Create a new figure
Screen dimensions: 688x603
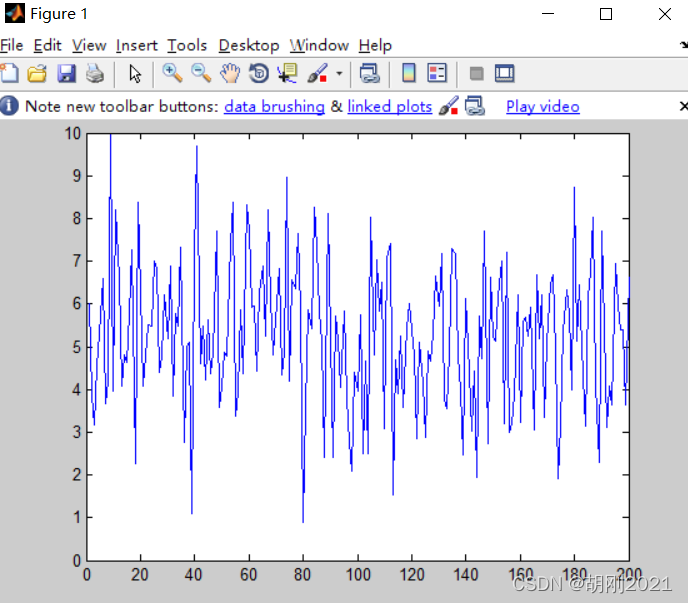coord(10,73)
